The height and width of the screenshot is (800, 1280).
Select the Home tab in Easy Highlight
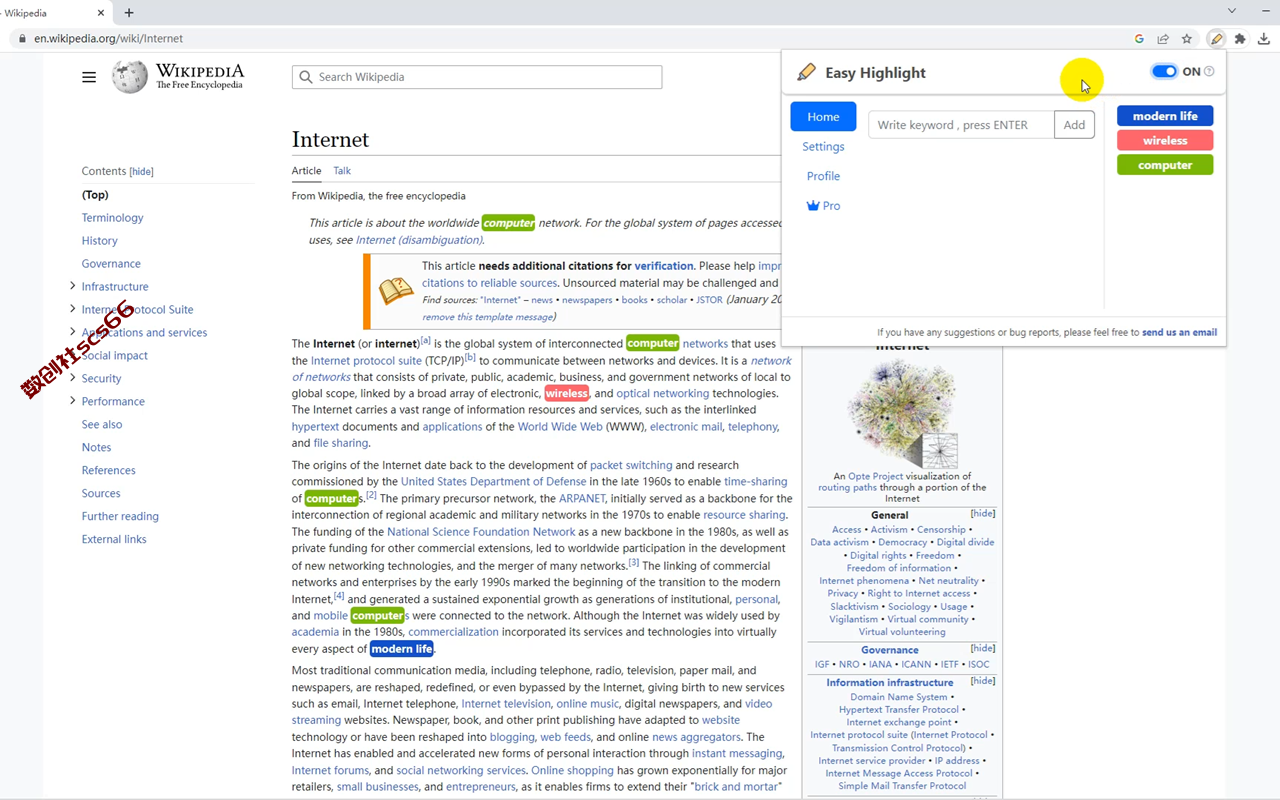point(823,117)
